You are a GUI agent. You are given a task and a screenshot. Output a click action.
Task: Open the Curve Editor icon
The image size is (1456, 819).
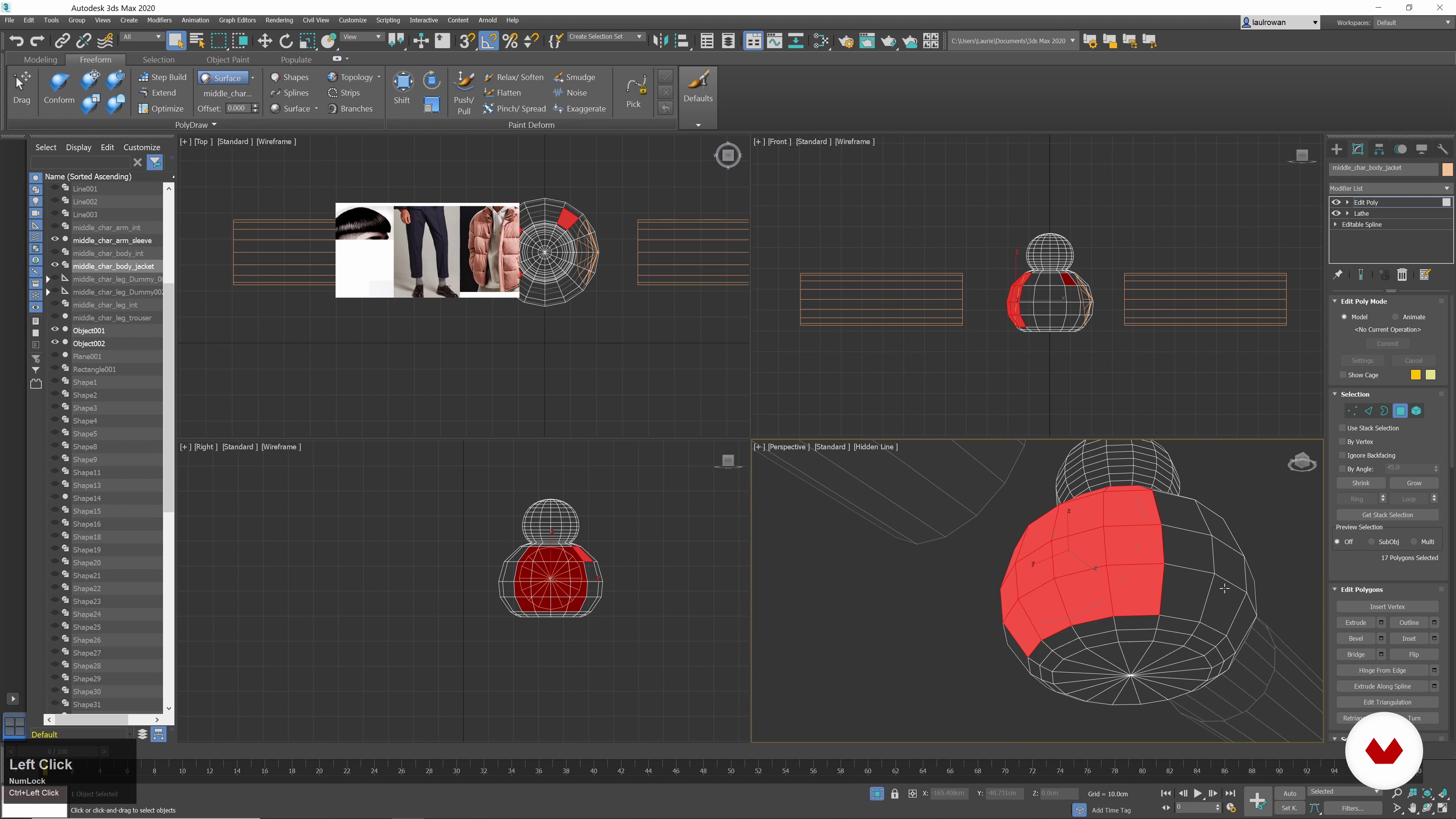(774, 41)
